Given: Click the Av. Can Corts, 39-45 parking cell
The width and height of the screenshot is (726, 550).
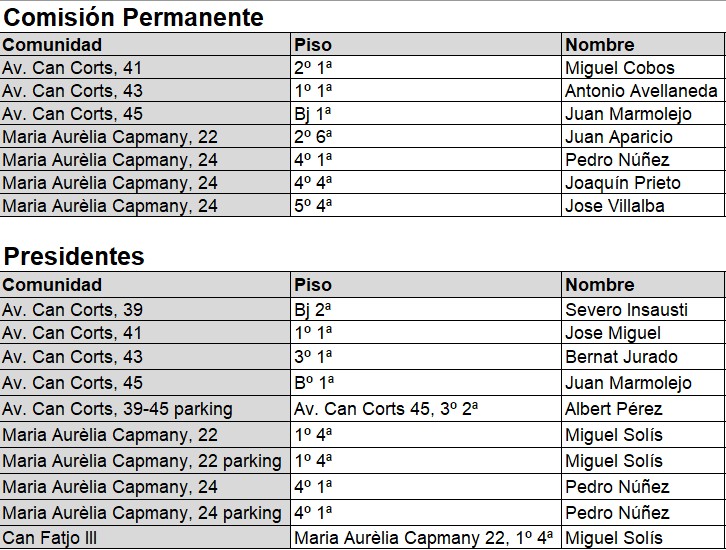Looking at the screenshot, I should [x=118, y=409].
